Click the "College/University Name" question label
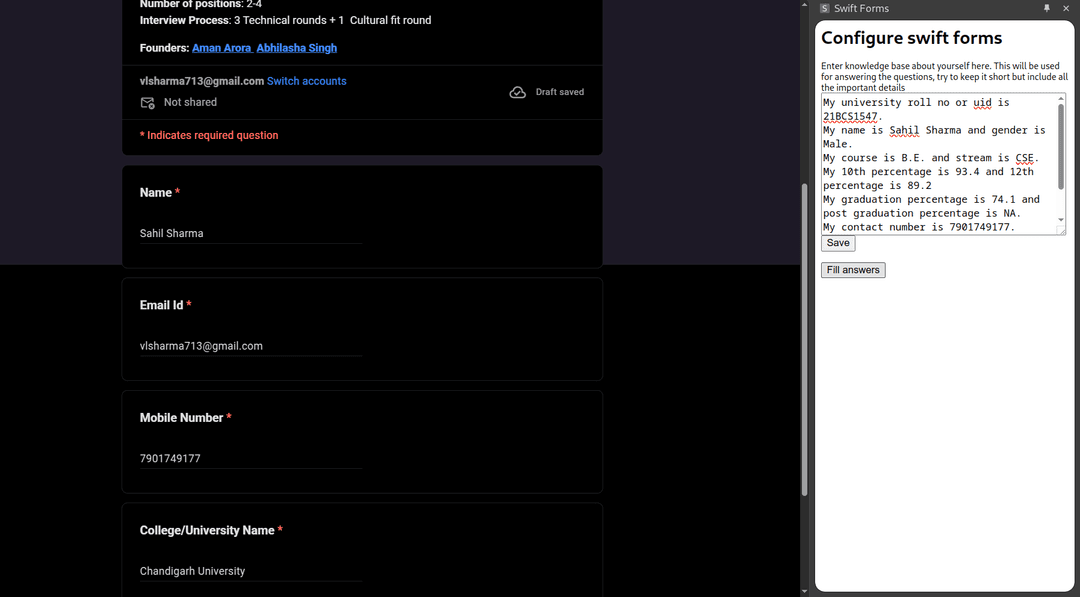This screenshot has width=1080, height=597. click(x=207, y=531)
